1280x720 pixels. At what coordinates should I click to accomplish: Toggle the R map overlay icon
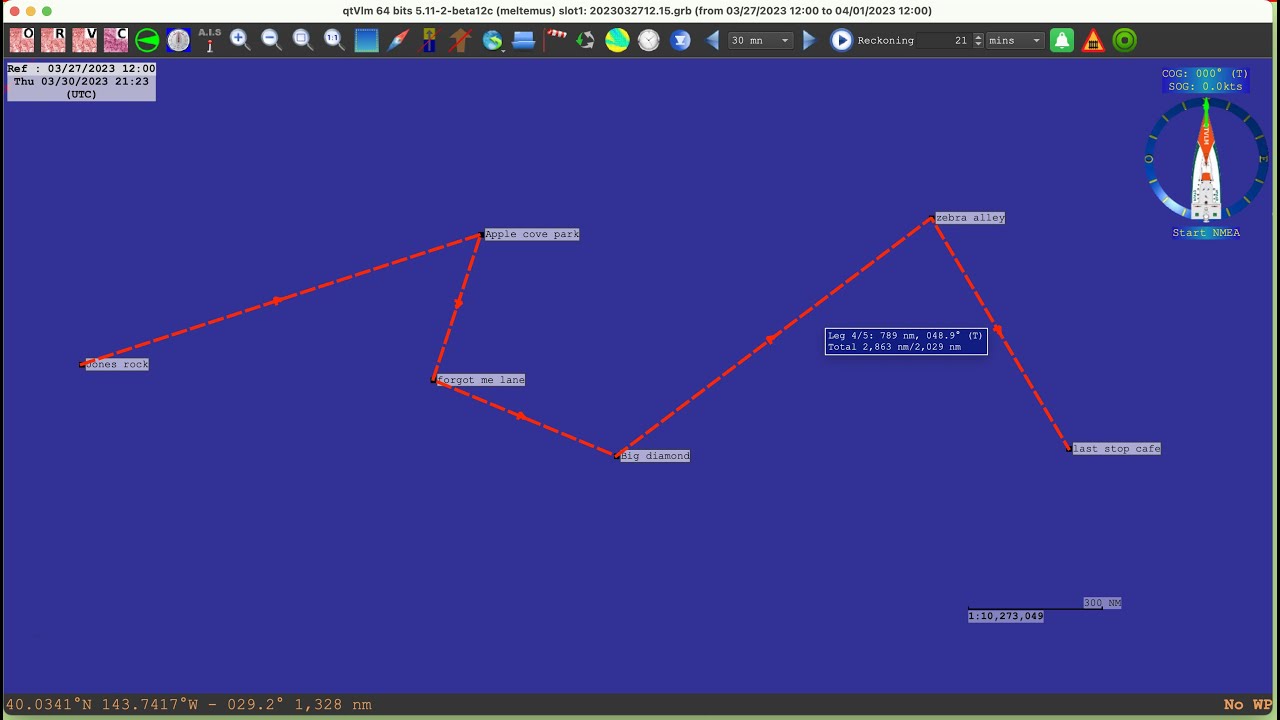pos(53,40)
